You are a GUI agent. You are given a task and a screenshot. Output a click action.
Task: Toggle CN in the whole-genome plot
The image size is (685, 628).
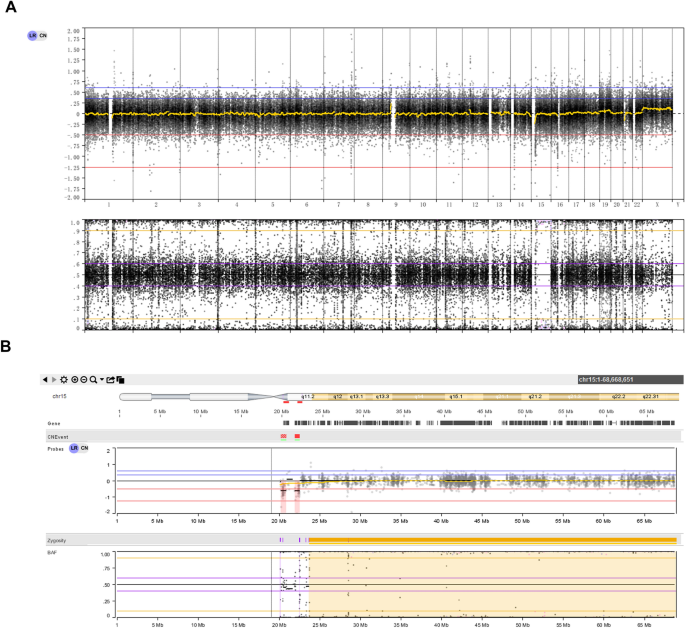coord(42,36)
